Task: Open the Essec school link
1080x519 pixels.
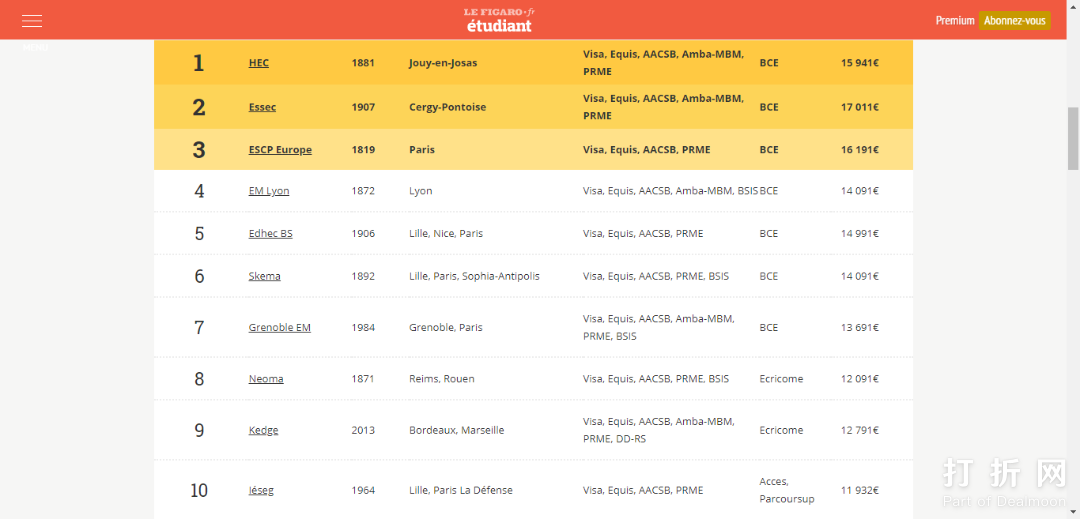Action: [x=262, y=107]
